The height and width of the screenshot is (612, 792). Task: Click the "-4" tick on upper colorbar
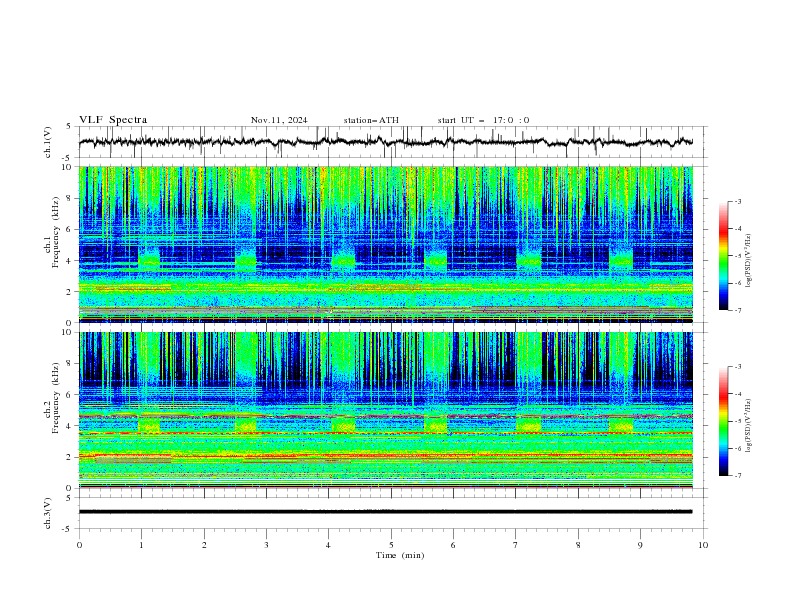click(x=737, y=229)
